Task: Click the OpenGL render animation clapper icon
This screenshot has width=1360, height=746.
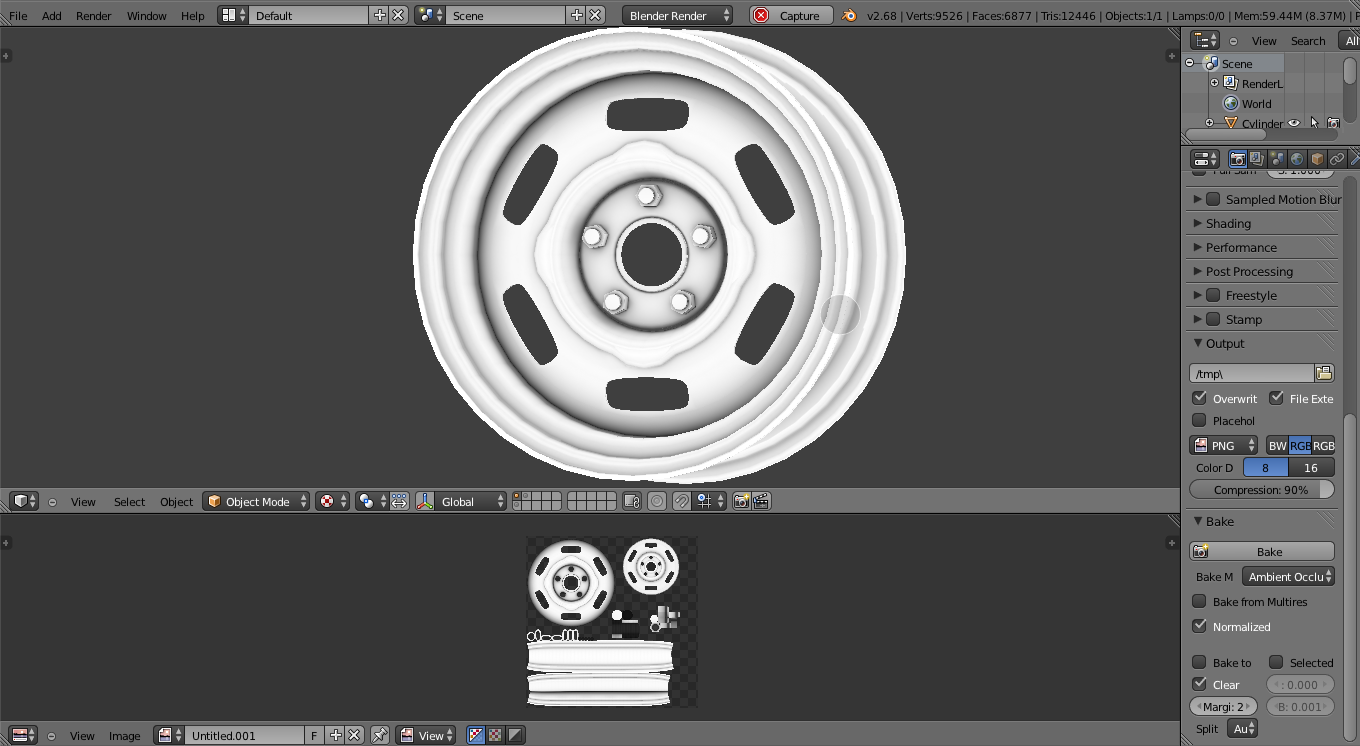Action: [761, 501]
